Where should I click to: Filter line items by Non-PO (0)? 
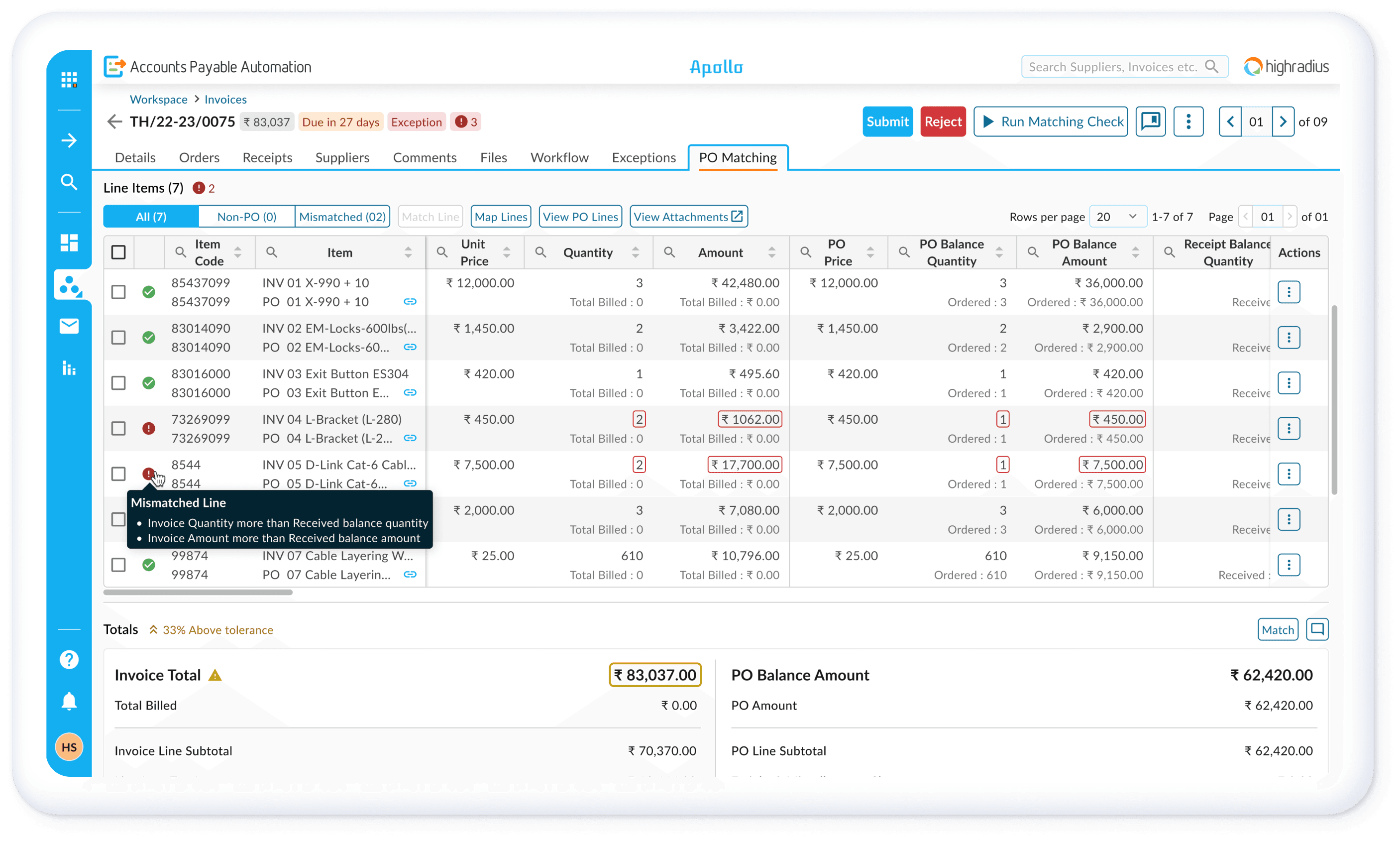click(x=246, y=217)
